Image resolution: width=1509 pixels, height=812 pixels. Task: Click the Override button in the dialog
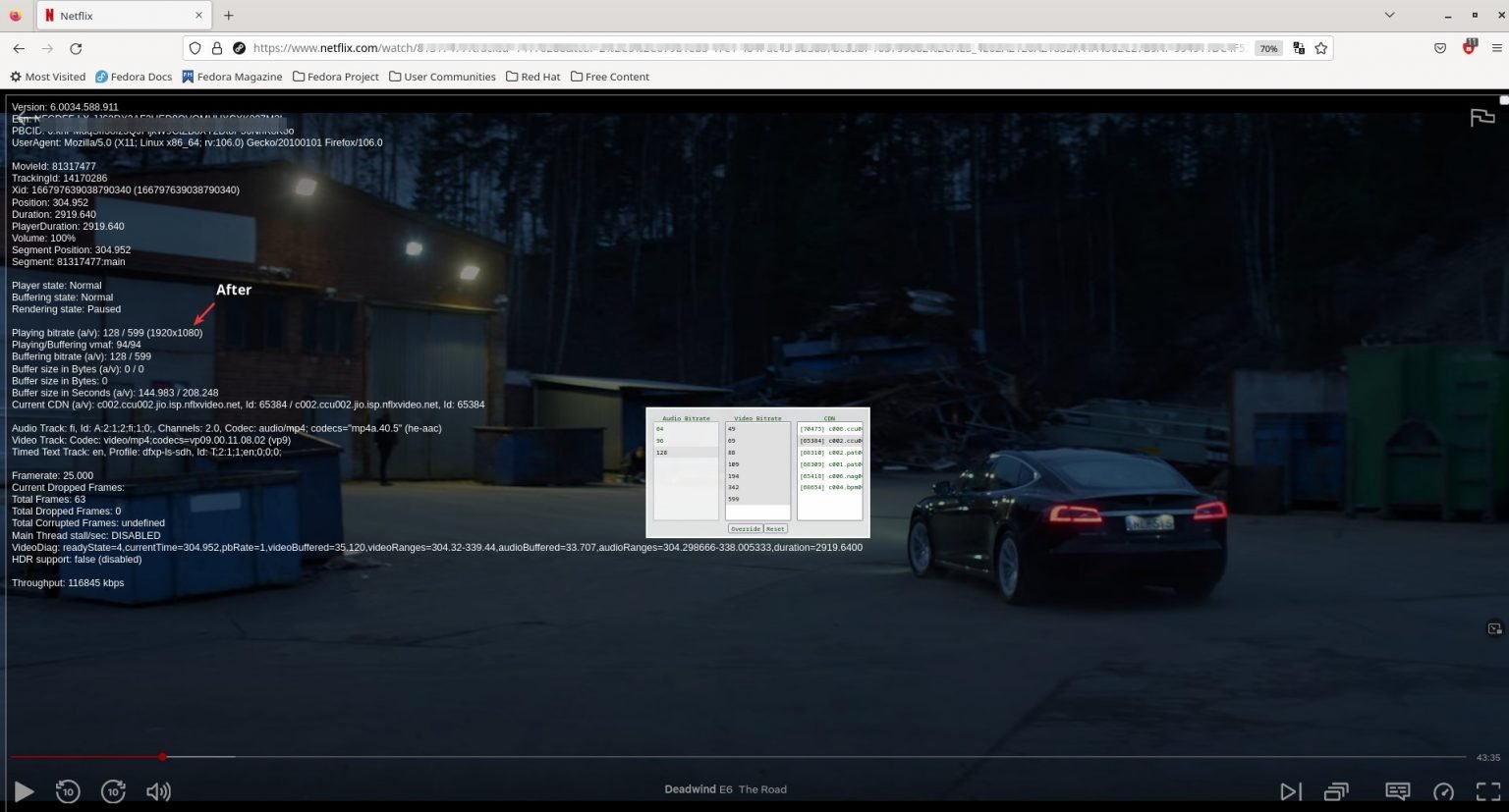coord(745,528)
